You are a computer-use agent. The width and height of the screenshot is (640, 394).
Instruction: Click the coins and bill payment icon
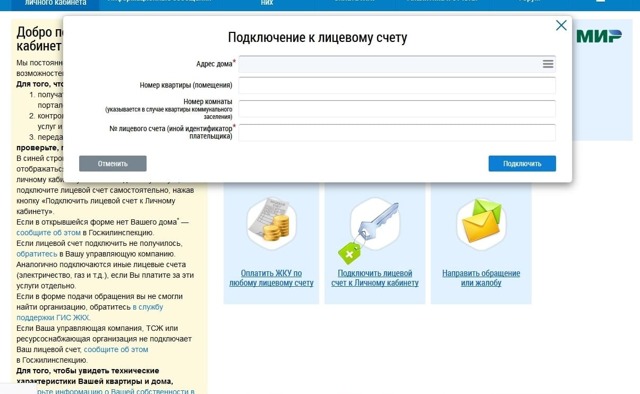(x=272, y=223)
